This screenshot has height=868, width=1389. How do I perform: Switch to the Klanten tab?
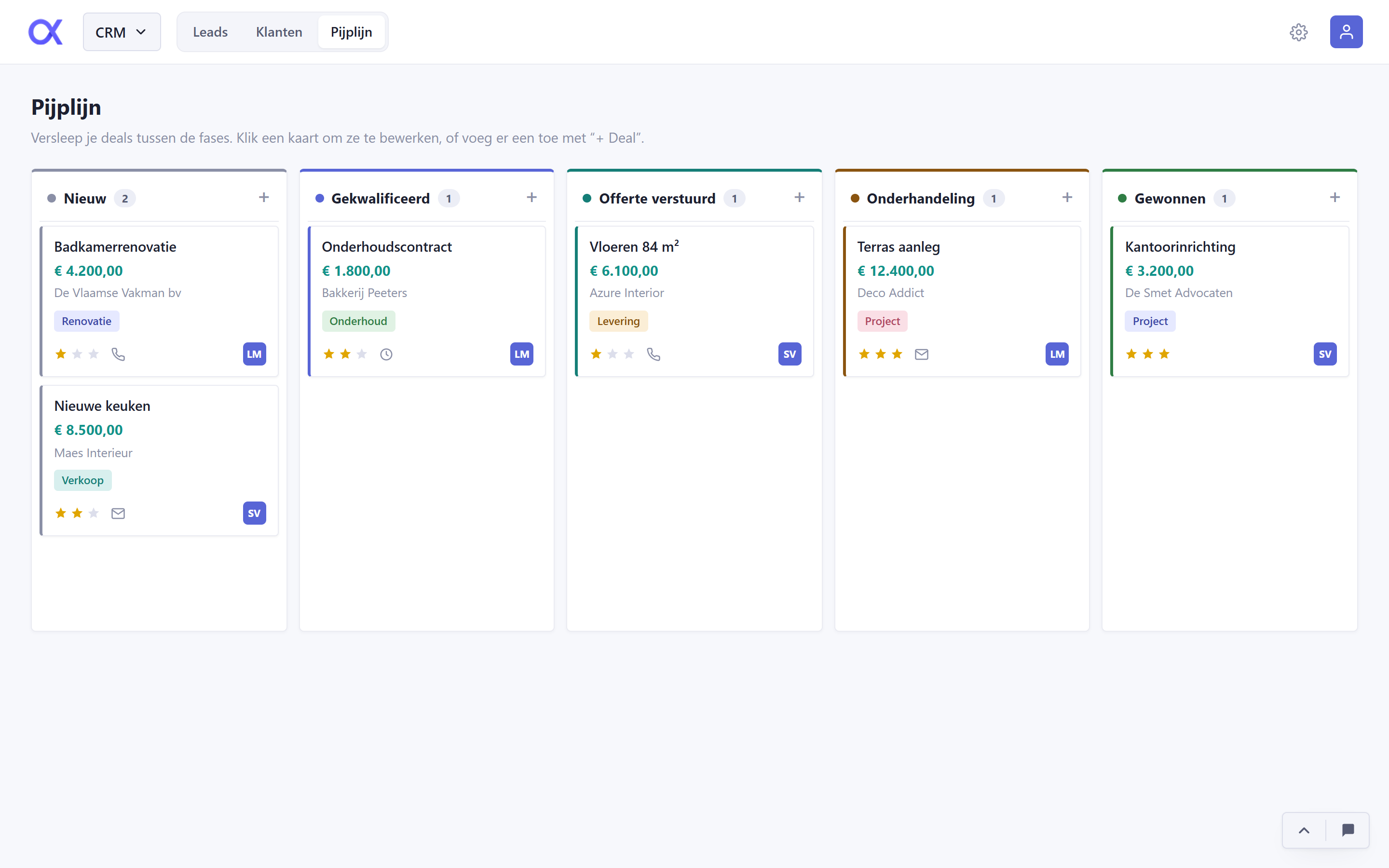279,32
